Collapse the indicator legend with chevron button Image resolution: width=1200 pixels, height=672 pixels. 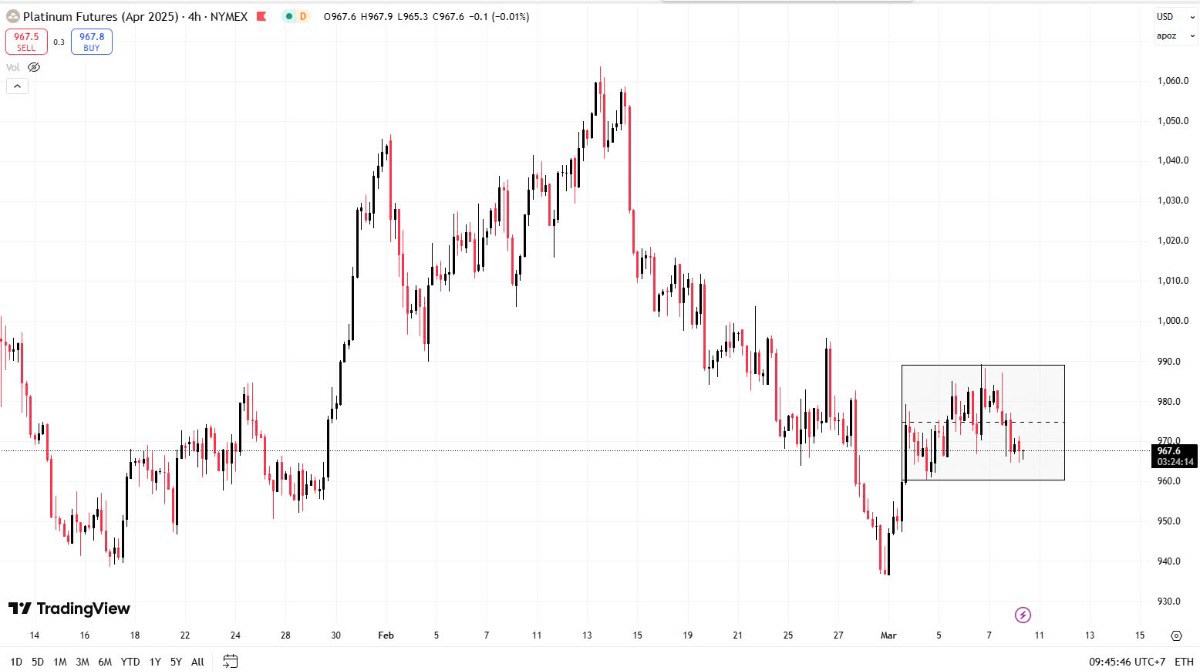pyautogui.click(x=17, y=86)
